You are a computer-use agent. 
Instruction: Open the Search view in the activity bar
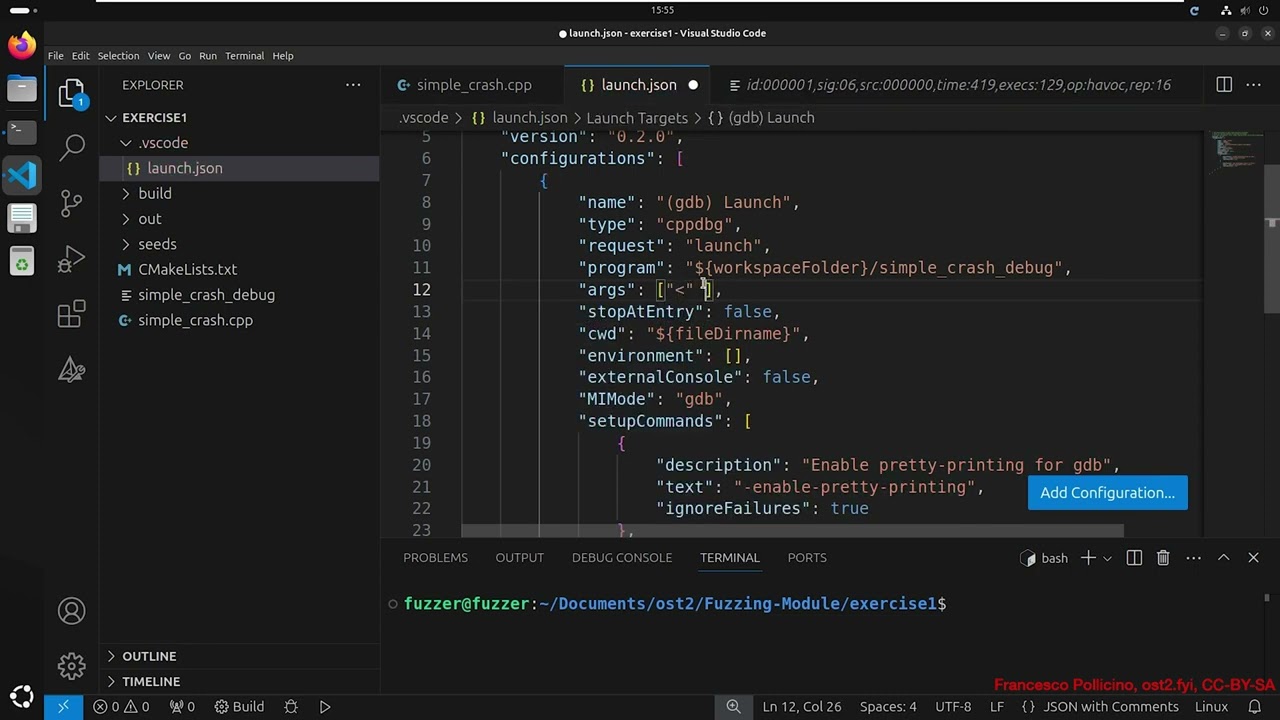[72, 148]
